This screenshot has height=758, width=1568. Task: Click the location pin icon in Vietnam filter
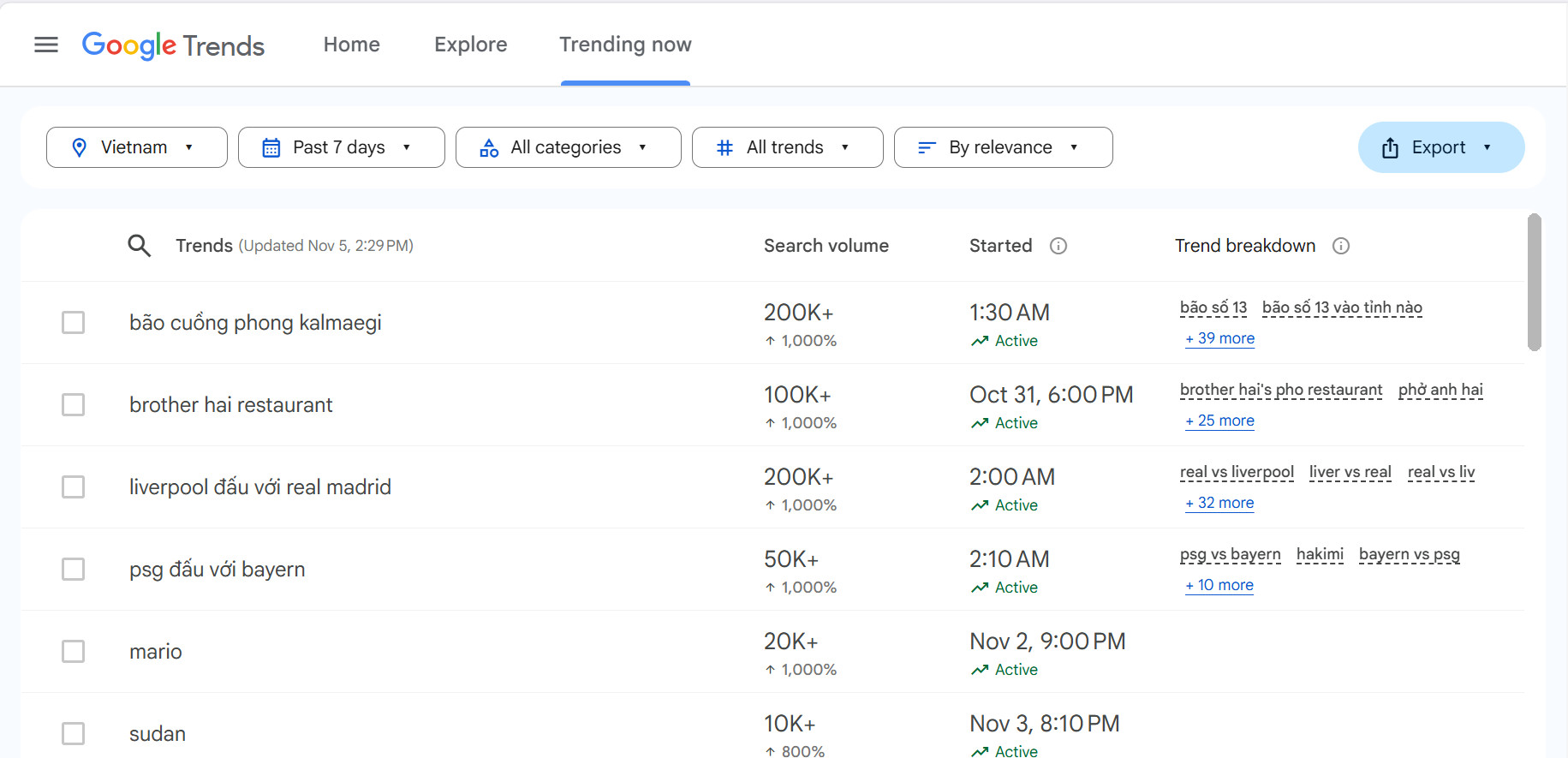point(80,147)
